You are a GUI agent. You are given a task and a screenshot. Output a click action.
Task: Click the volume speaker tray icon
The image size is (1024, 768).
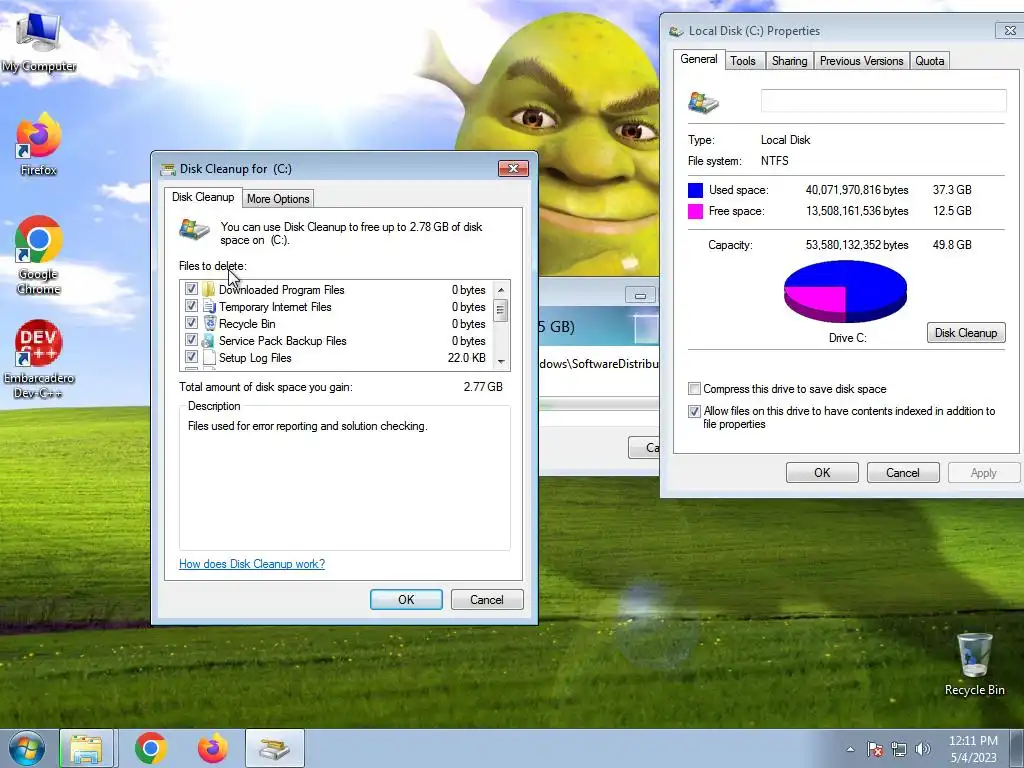tap(923, 749)
